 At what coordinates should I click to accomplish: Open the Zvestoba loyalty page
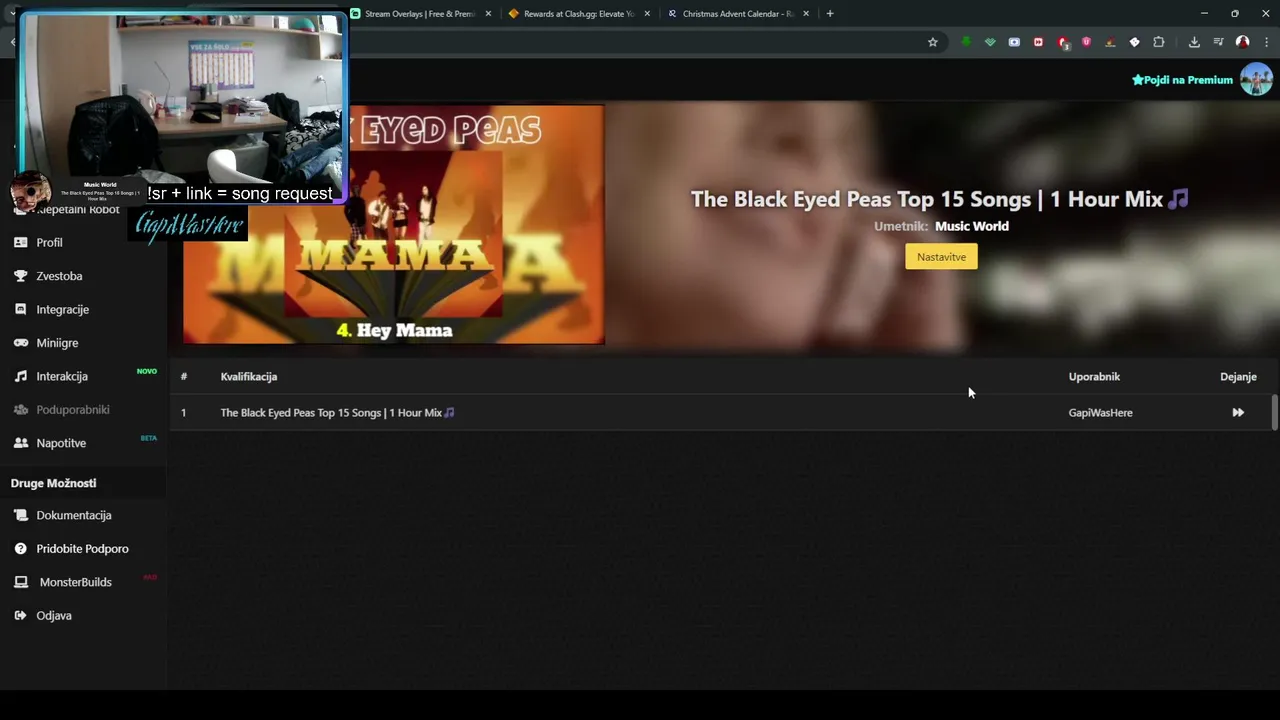[x=59, y=276]
